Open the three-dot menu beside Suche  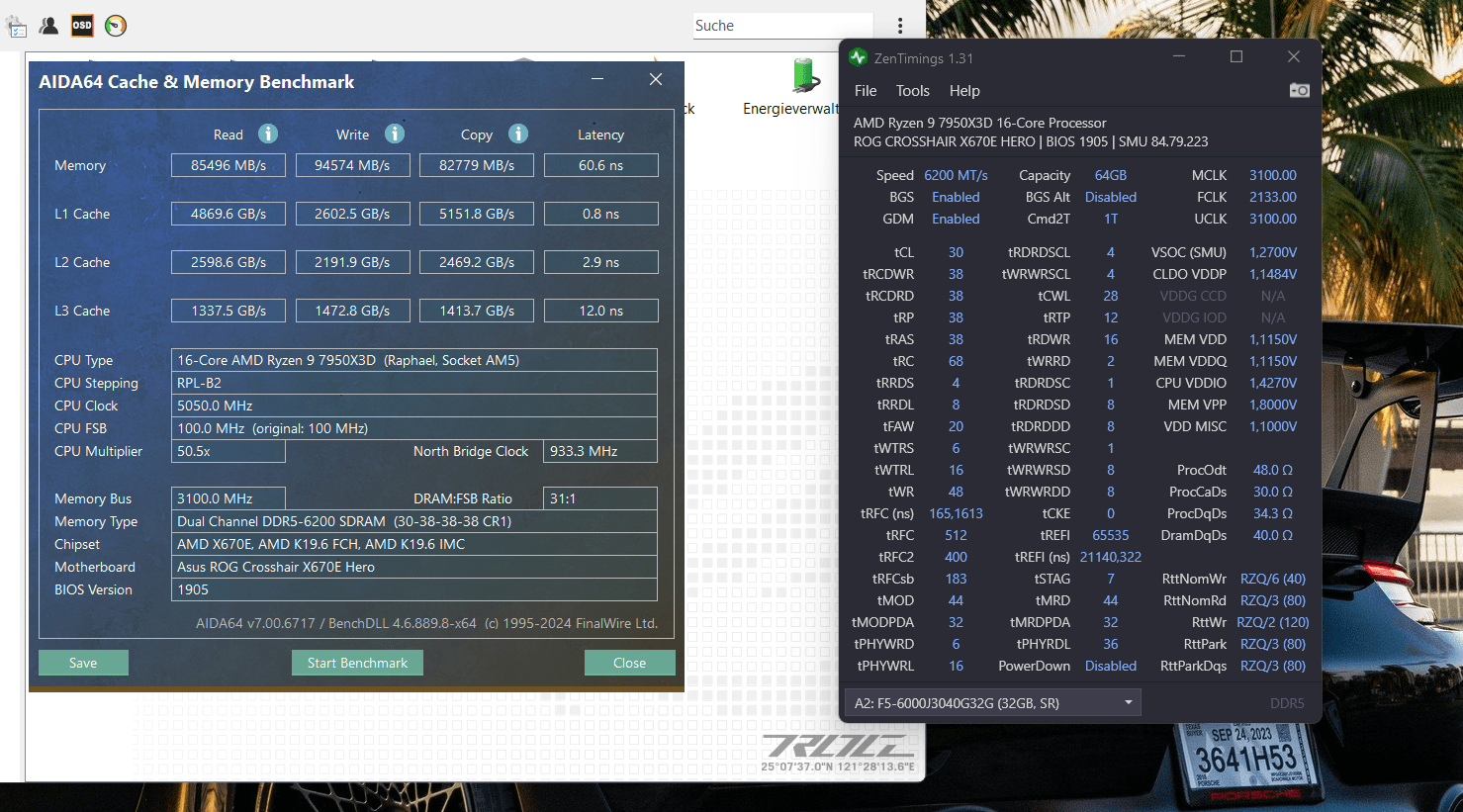(x=899, y=26)
